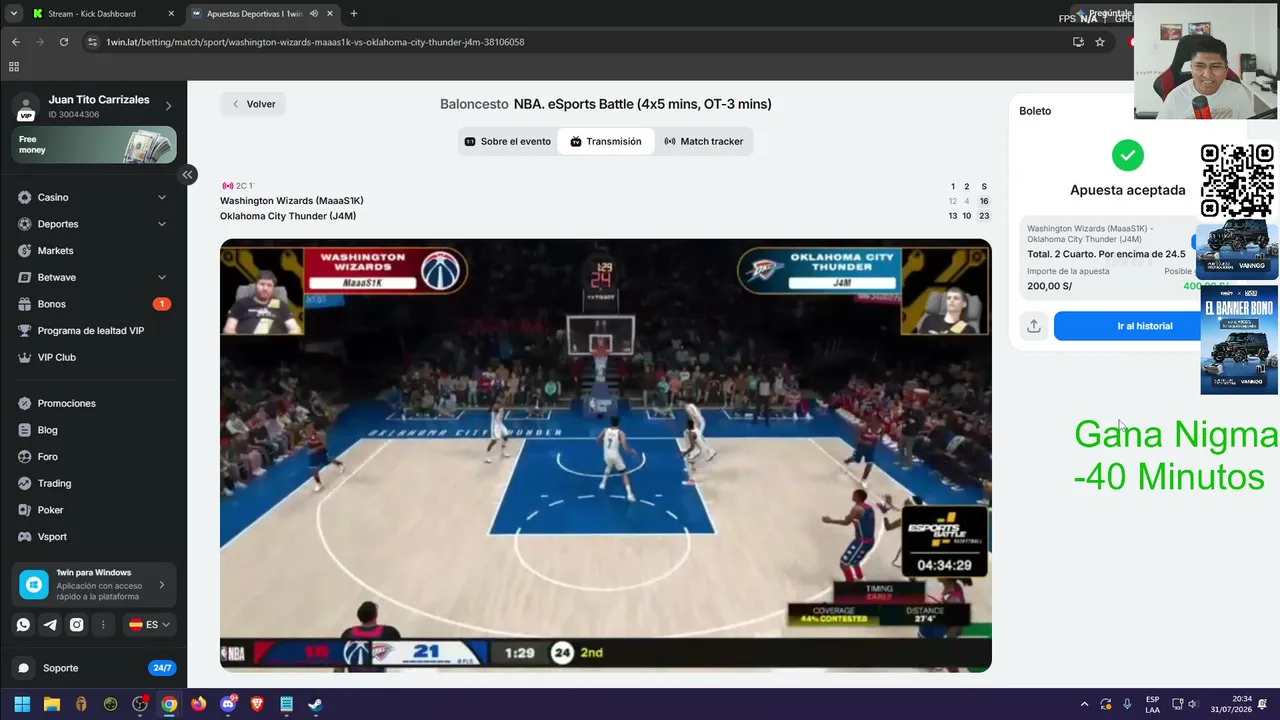Image resolution: width=1280 pixels, height=720 pixels.
Task: Click the ID 30044306 account text
Action: (x=74, y=115)
